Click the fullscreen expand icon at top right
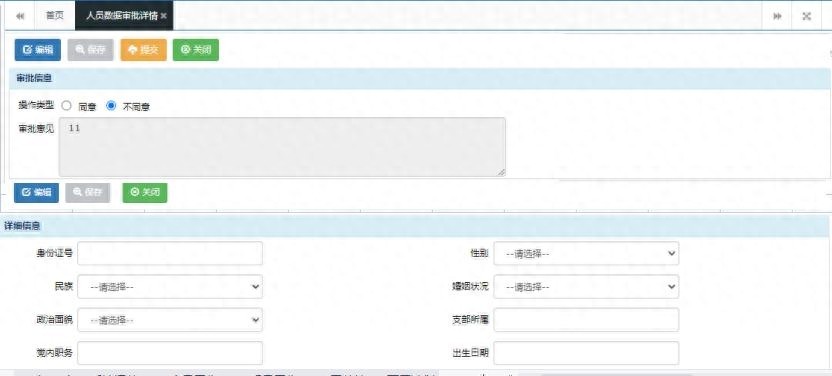Viewport: 832px width, 376px height. point(807,16)
